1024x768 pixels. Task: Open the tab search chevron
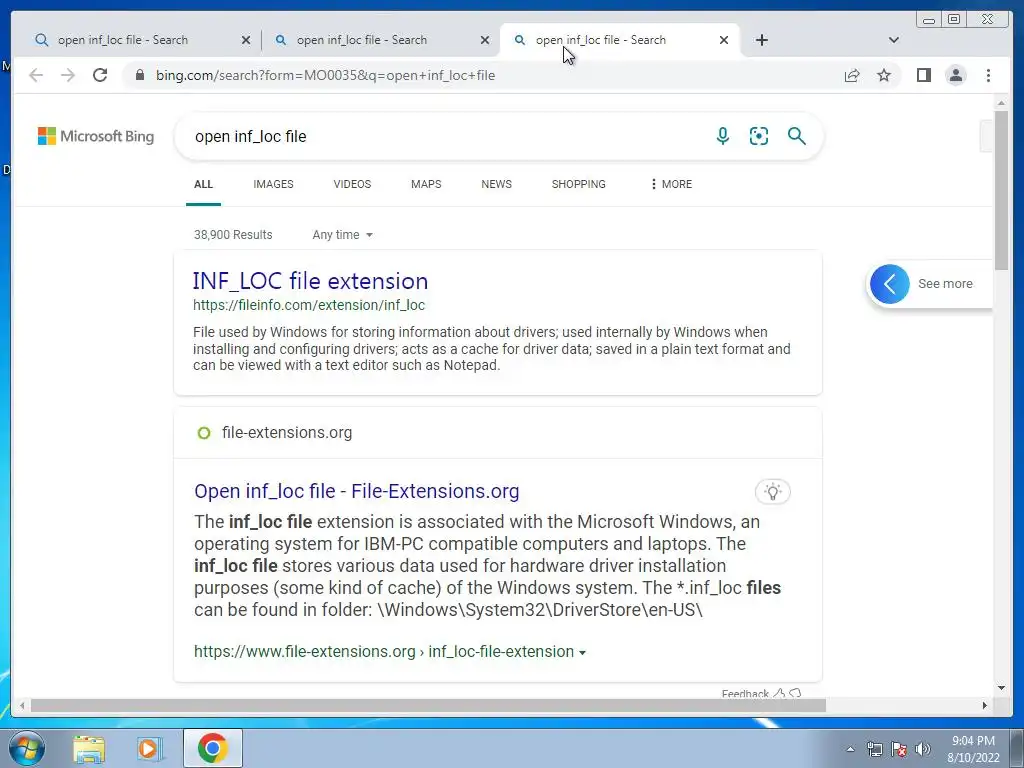click(x=894, y=40)
